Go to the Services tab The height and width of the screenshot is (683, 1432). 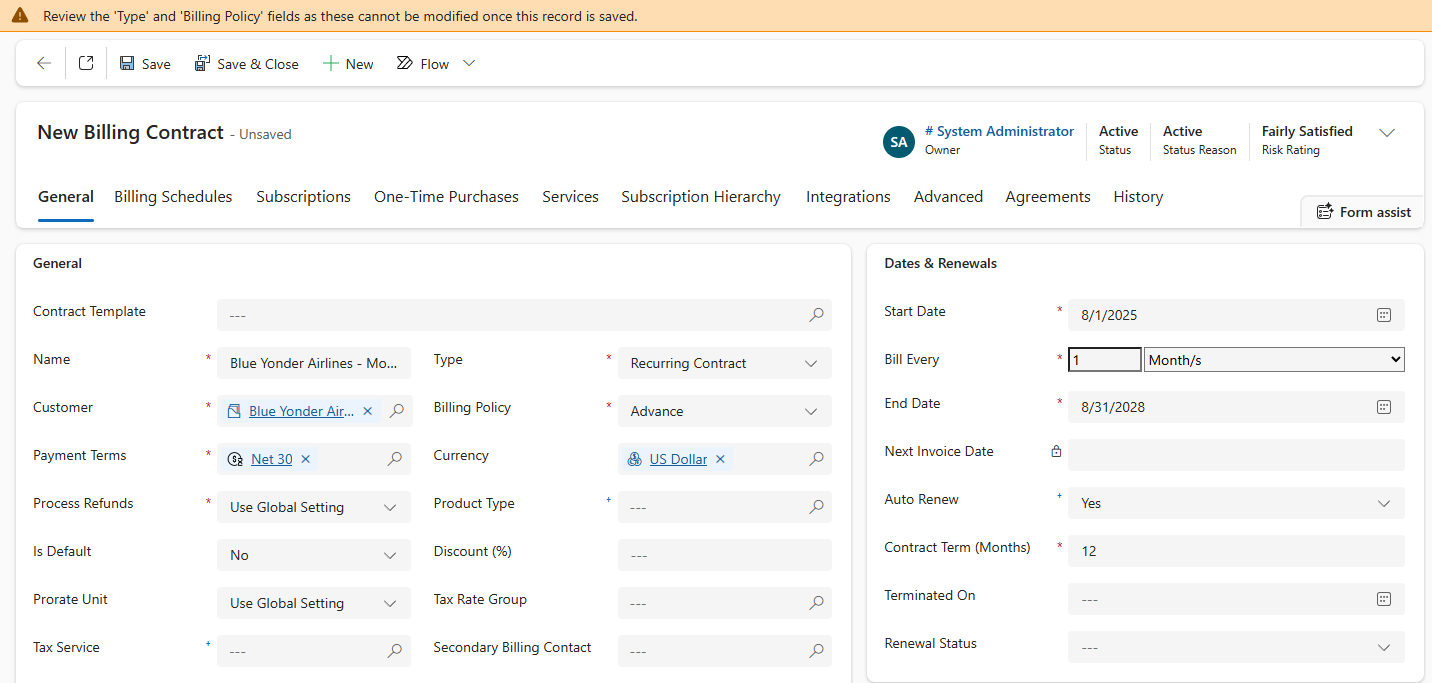pos(570,197)
